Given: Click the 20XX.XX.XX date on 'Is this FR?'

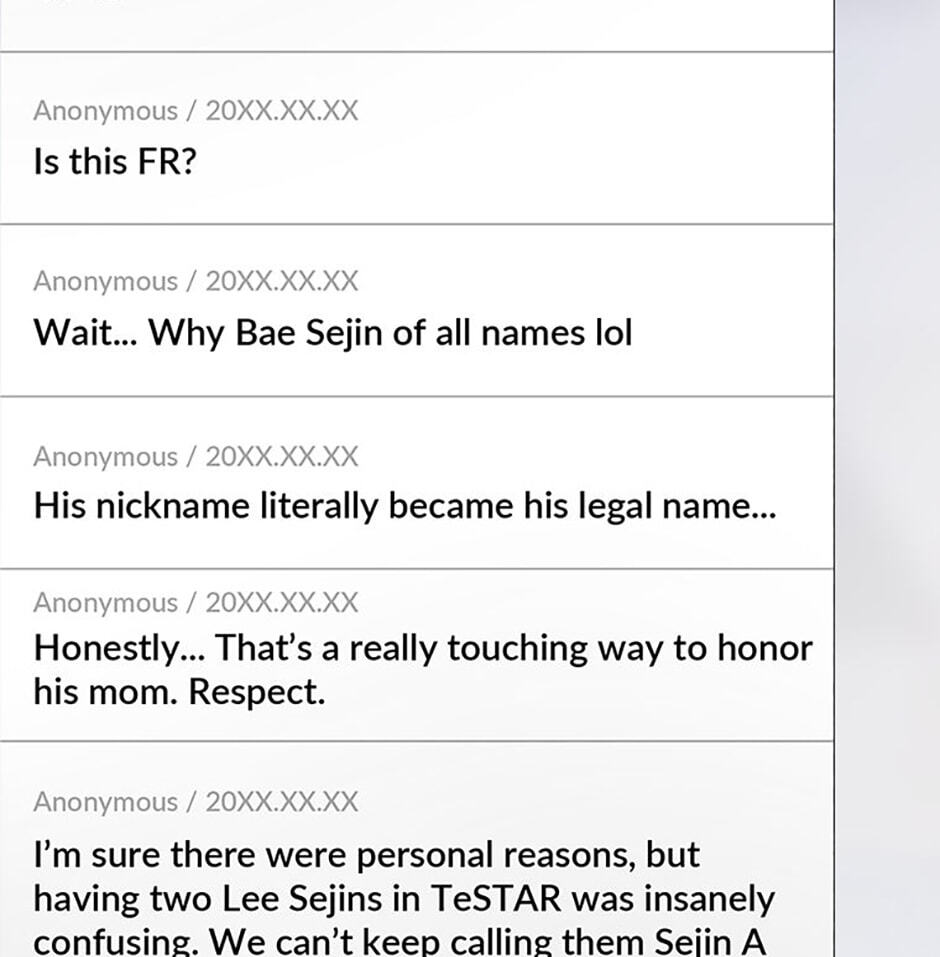Looking at the screenshot, I should tap(281, 110).
